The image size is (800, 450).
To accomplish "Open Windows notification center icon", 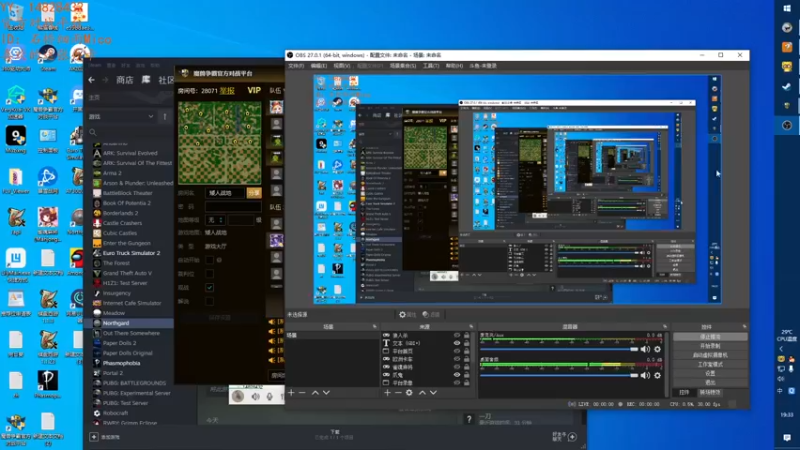I will coord(787,438).
